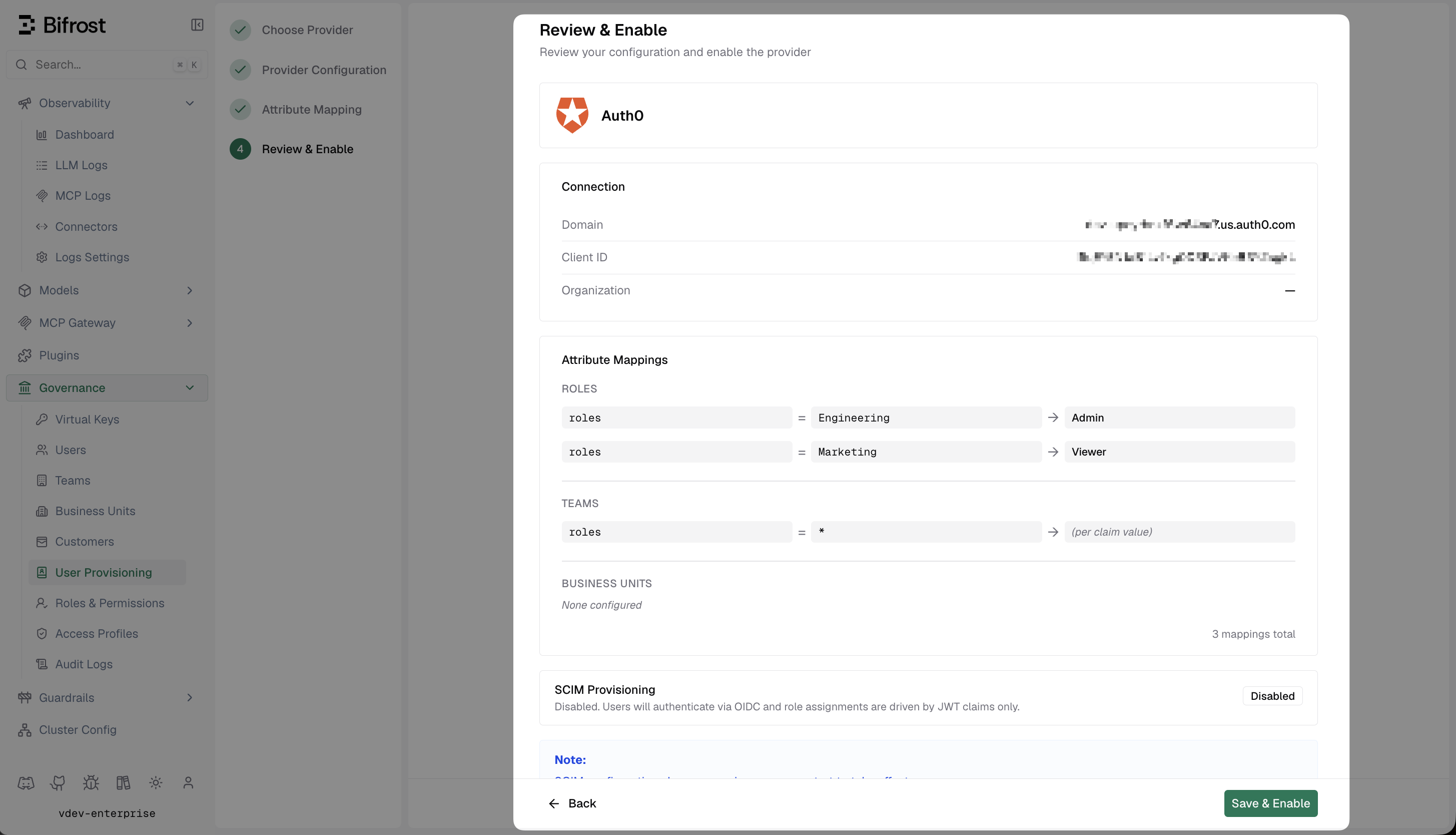The width and height of the screenshot is (1456, 835).
Task: Click the Admin role mapping field
Action: click(x=1179, y=417)
